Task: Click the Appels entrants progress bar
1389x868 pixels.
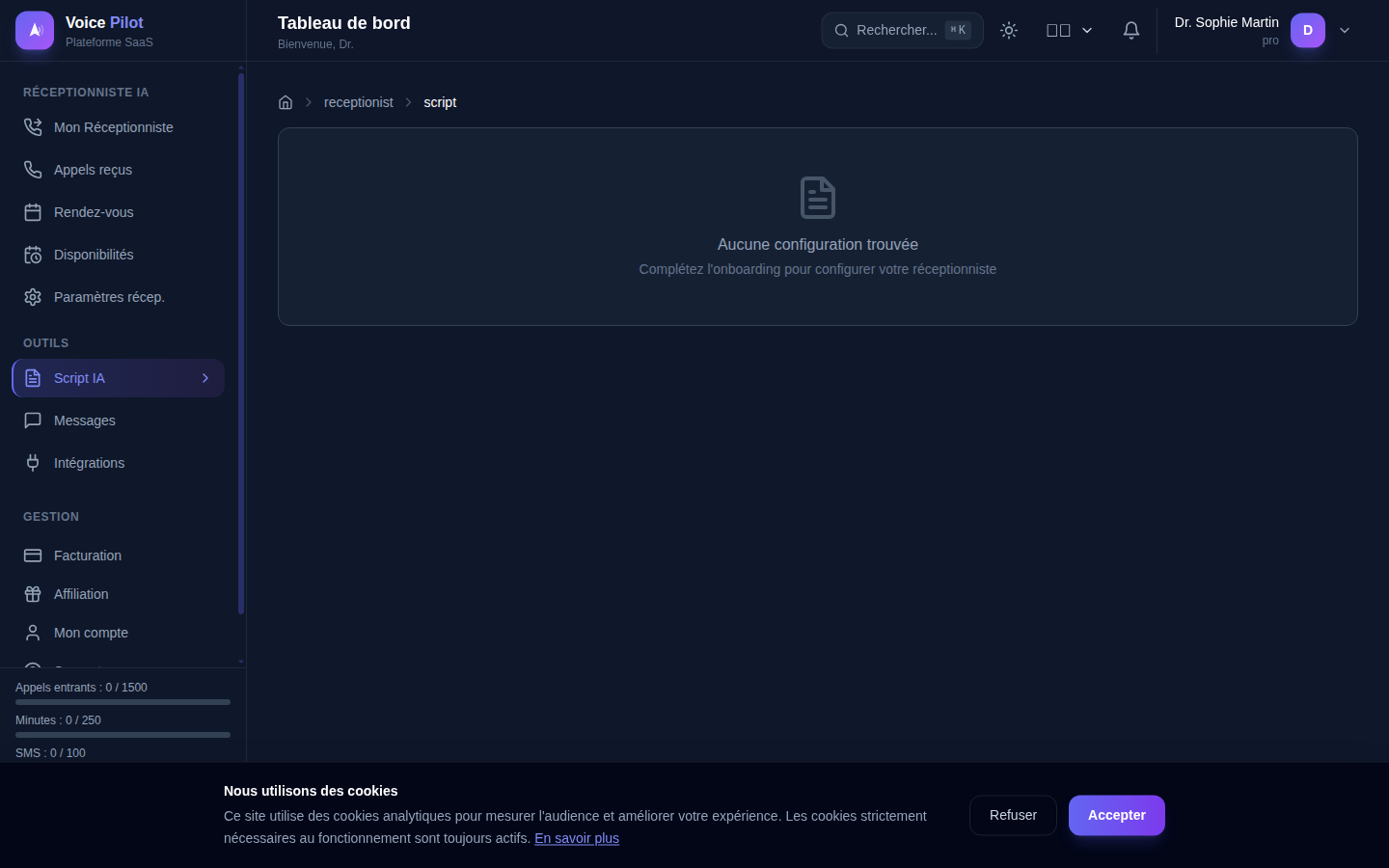Action: point(123,702)
